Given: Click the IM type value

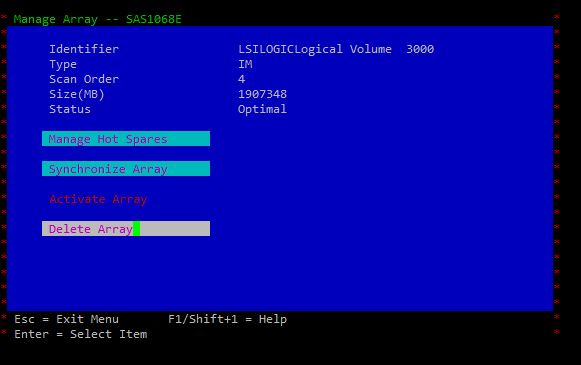Looking at the screenshot, I should pos(245,64).
